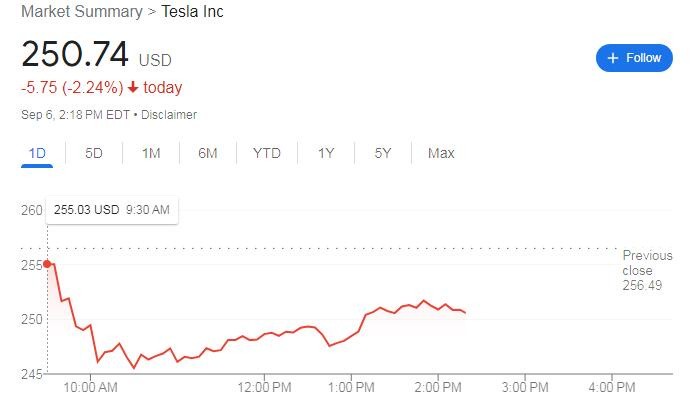Click the red data point at 9:30 AM

pos(47,264)
